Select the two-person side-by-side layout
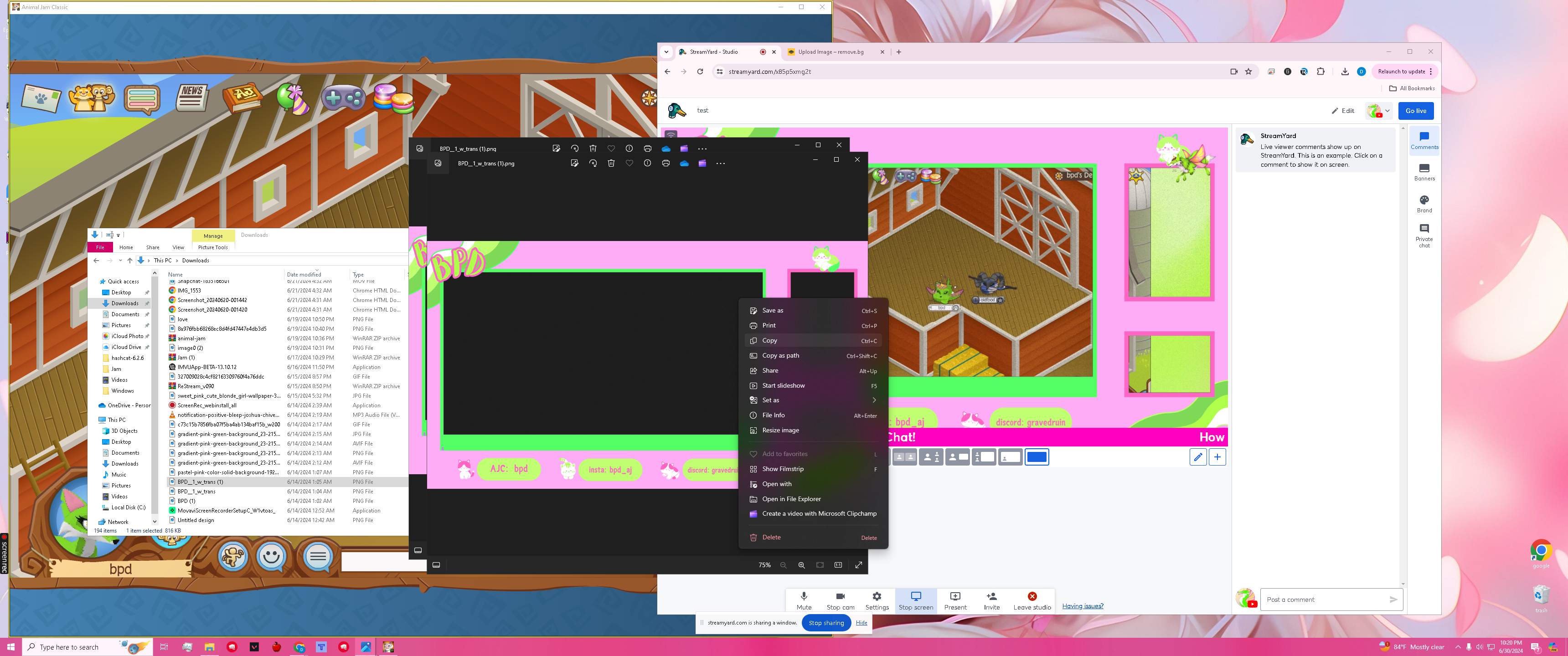This screenshot has height=656, width=1568. click(x=904, y=457)
